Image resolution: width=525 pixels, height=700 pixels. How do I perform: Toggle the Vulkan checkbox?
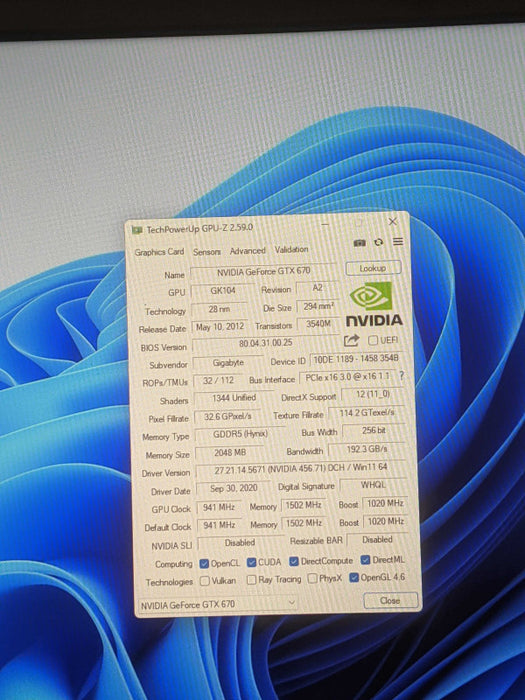tap(205, 581)
